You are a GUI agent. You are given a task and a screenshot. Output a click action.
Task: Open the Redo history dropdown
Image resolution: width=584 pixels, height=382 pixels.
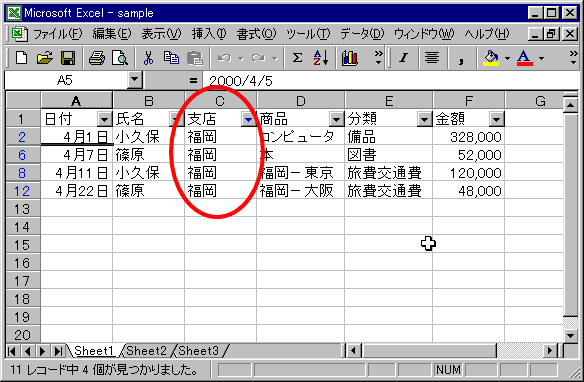coord(275,58)
